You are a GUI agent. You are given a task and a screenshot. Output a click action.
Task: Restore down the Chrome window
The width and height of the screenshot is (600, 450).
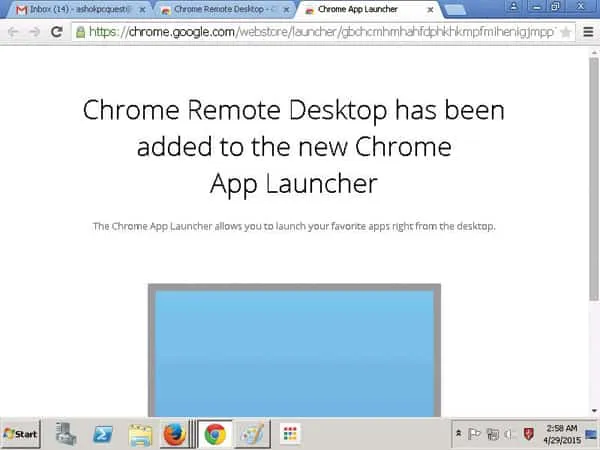tap(556, 6)
